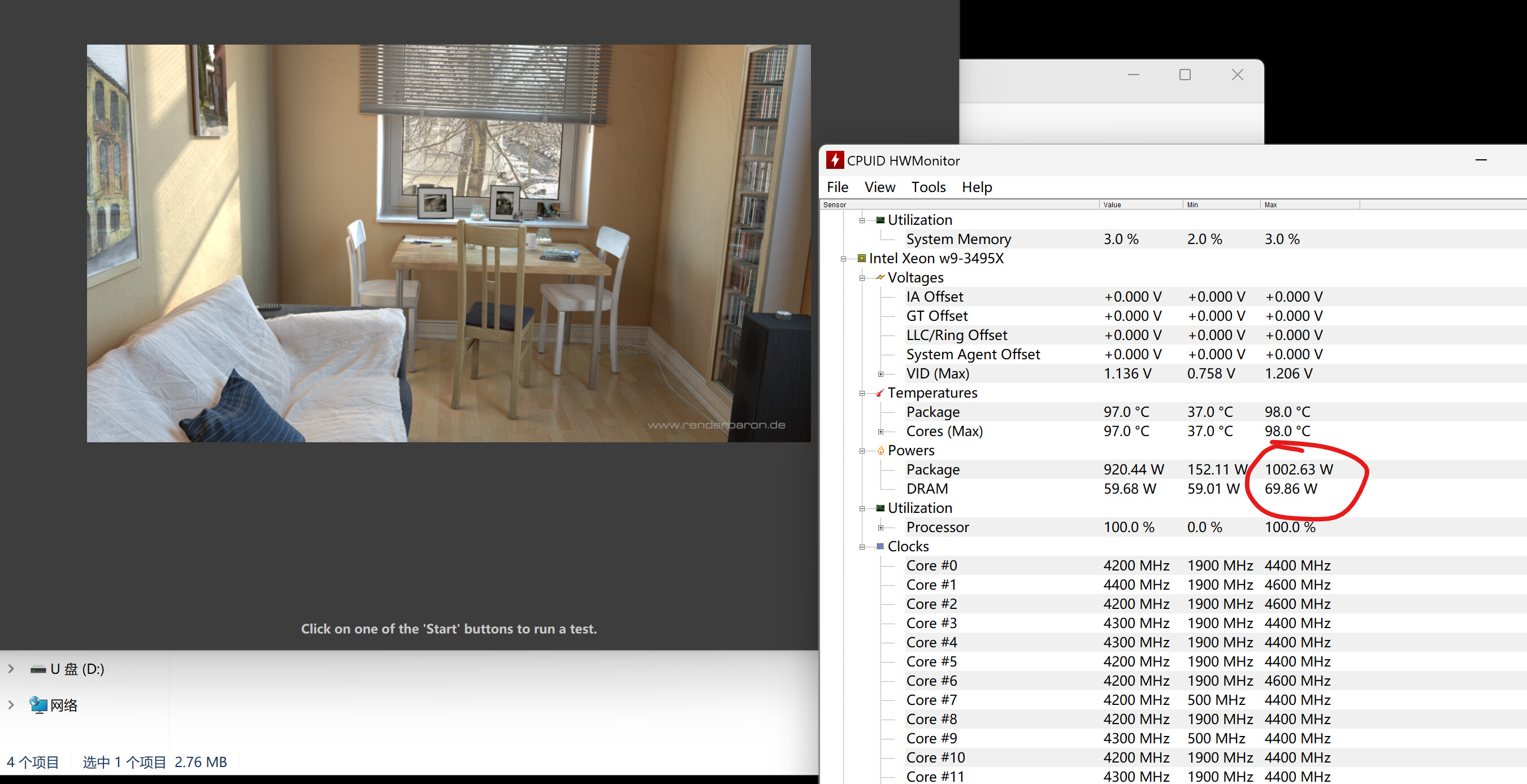Expand the U 盘 (D:) folder chevron
Screen dimensions: 1527x784
pyautogui.click(x=11, y=669)
